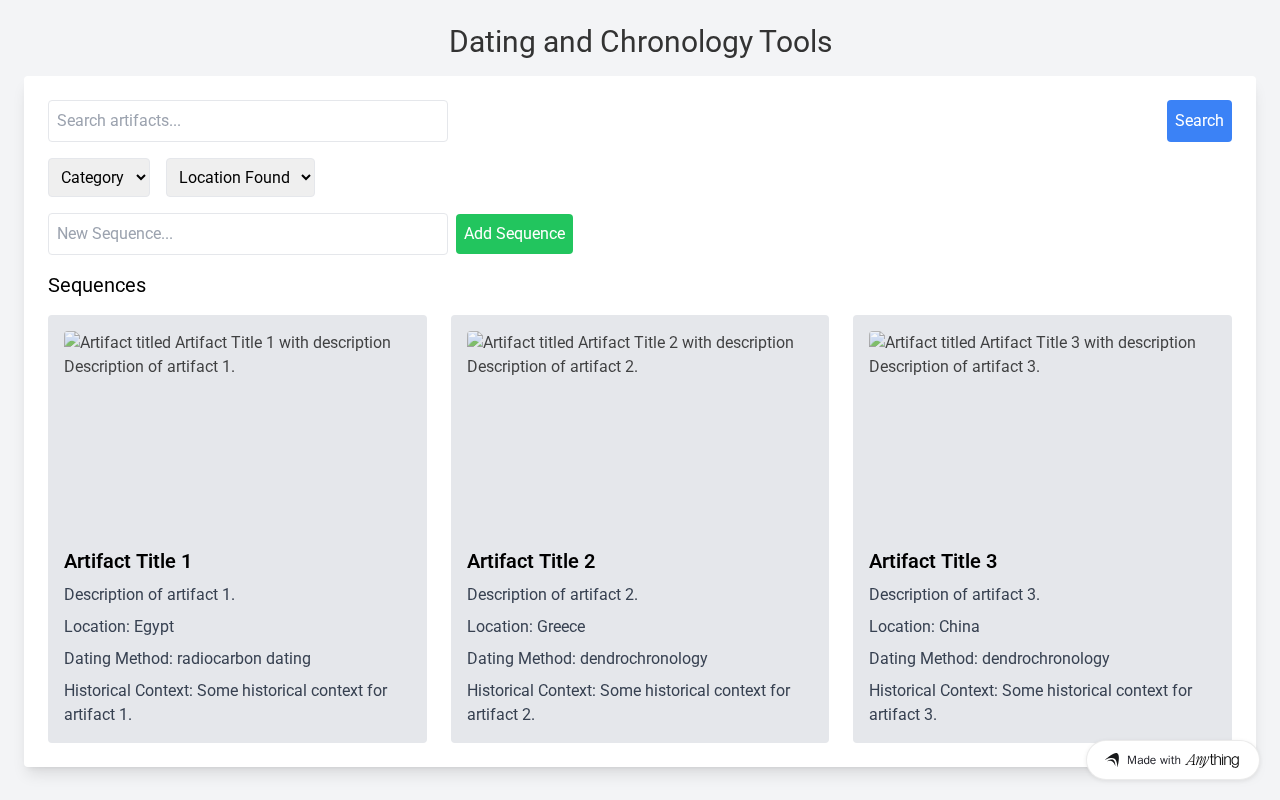Open the Made with Anything badge
The width and height of the screenshot is (1280, 800).
coord(1172,760)
